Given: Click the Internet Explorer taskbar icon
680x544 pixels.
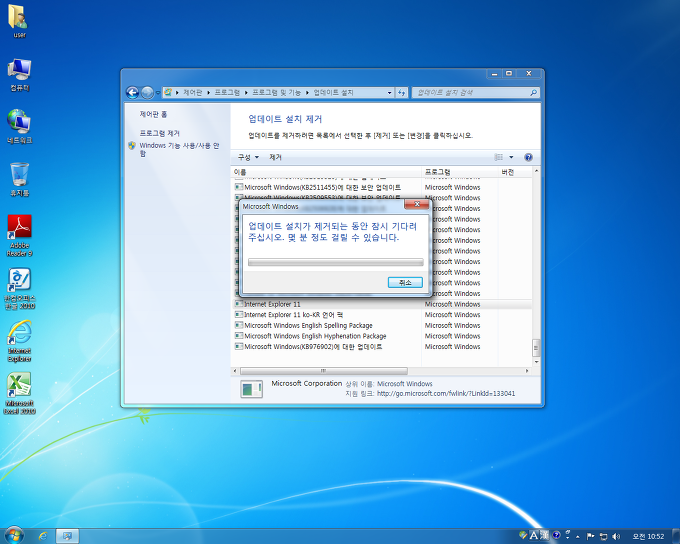Looking at the screenshot, I should (x=42, y=536).
